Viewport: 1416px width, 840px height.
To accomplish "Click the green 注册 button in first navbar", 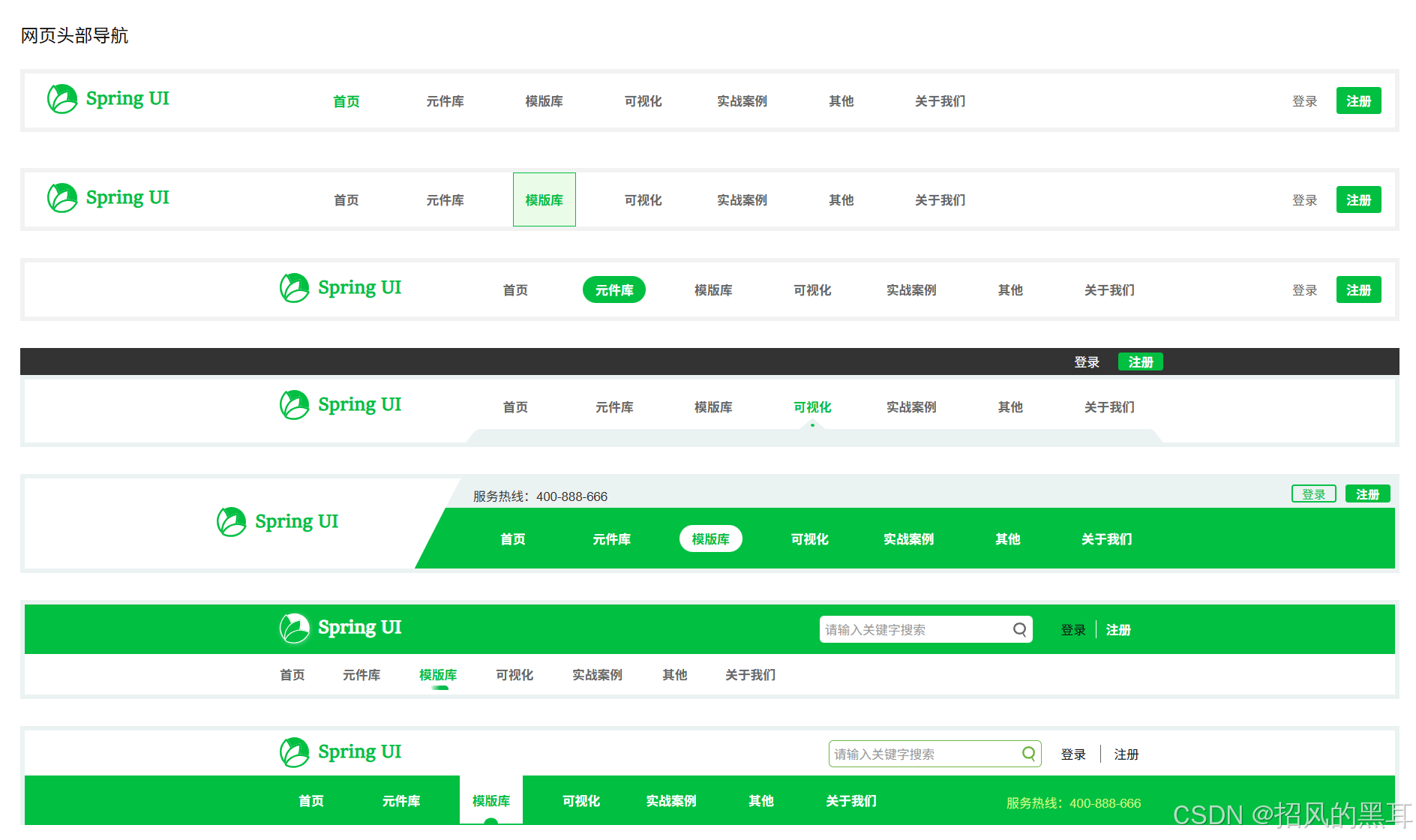I will (1358, 100).
